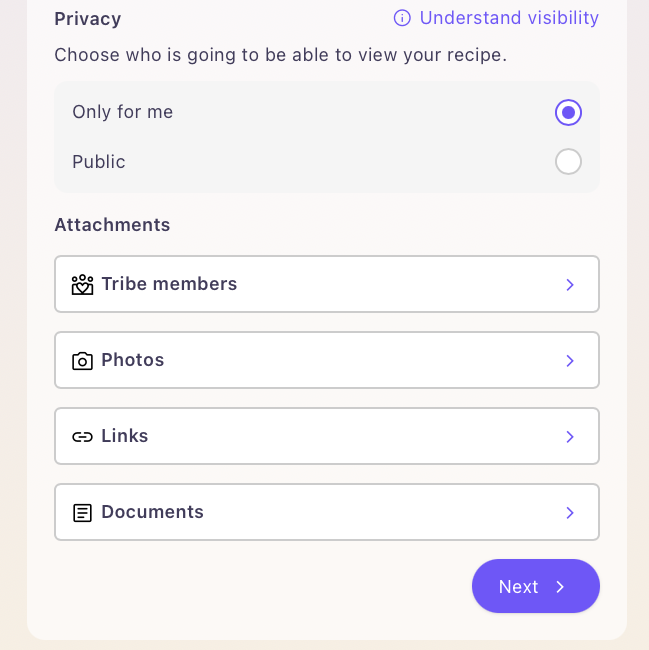Viewport: 649px width, 650px height.
Task: Expand Photos using its right chevron
Action: point(570,361)
